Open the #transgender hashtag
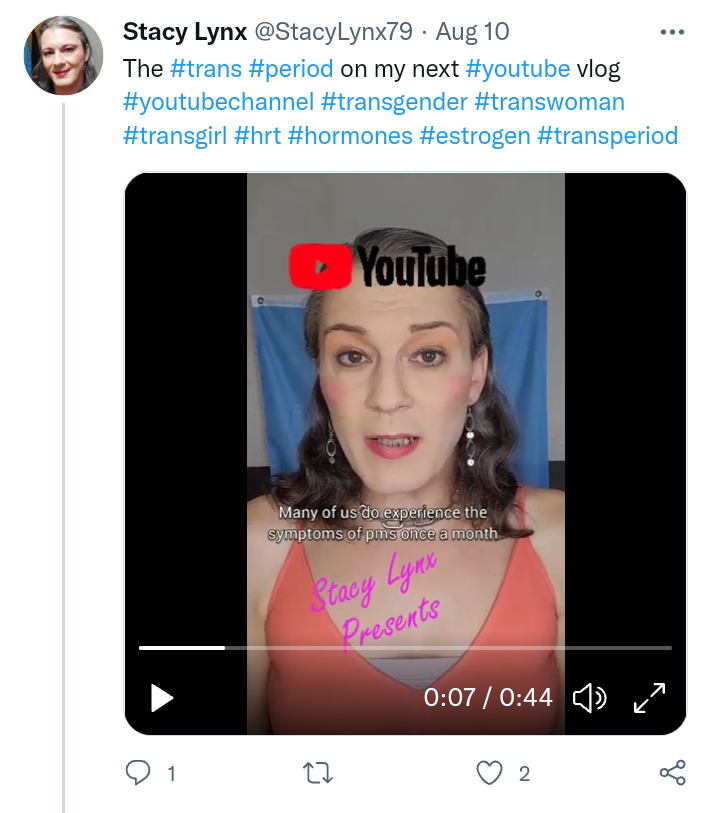This screenshot has width=715, height=813. point(394,102)
